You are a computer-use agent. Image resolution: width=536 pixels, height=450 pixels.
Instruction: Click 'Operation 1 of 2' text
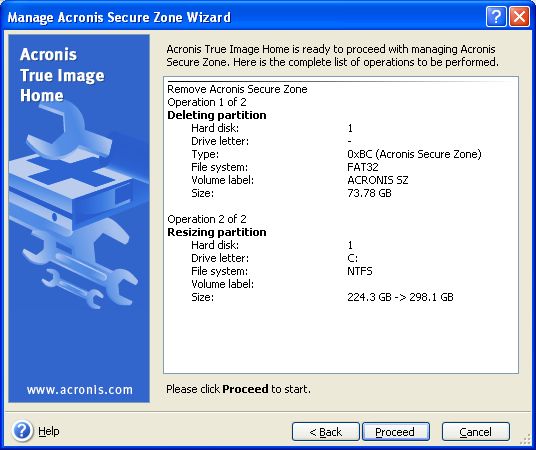(x=207, y=102)
